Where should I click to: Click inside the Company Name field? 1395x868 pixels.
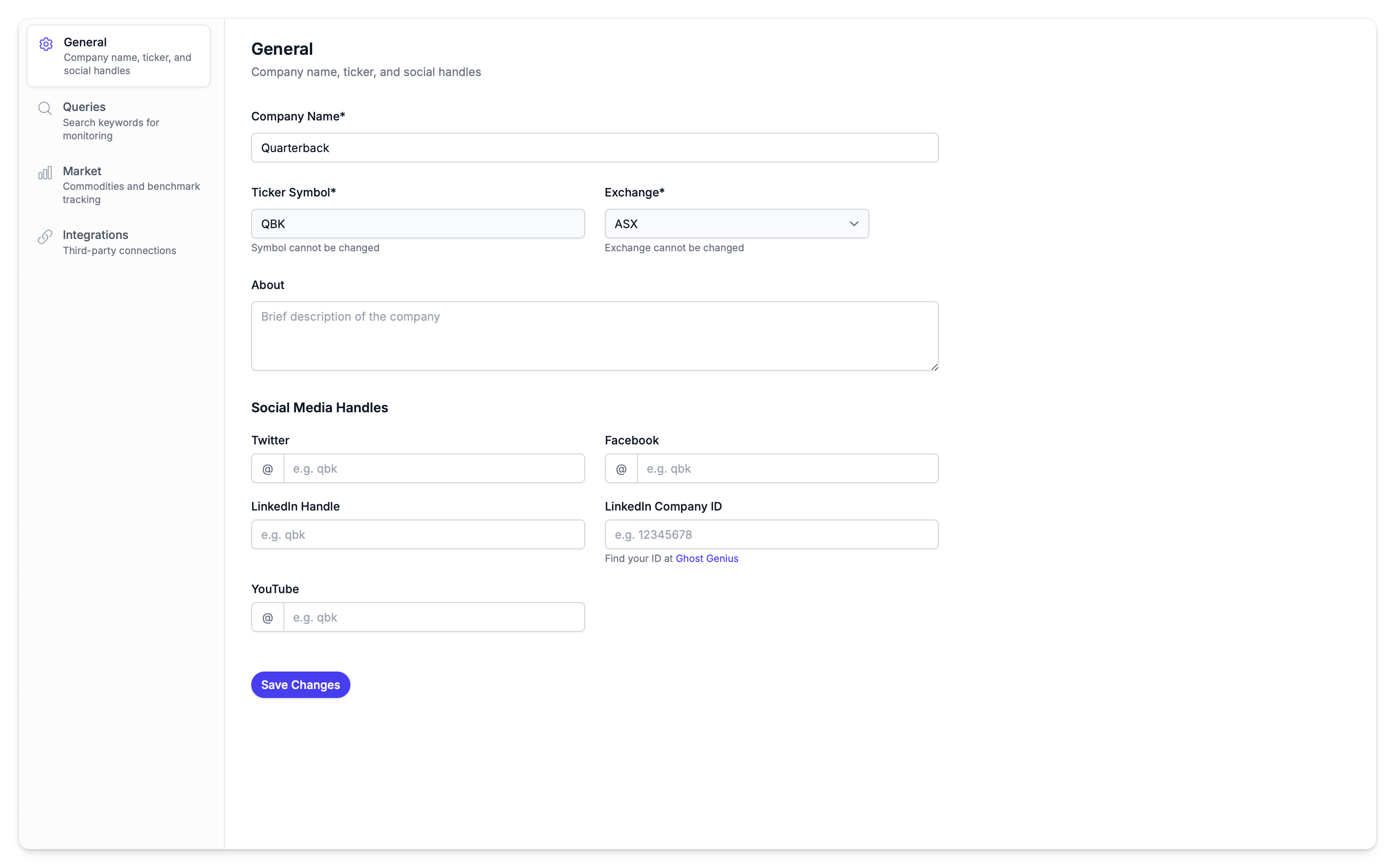594,147
